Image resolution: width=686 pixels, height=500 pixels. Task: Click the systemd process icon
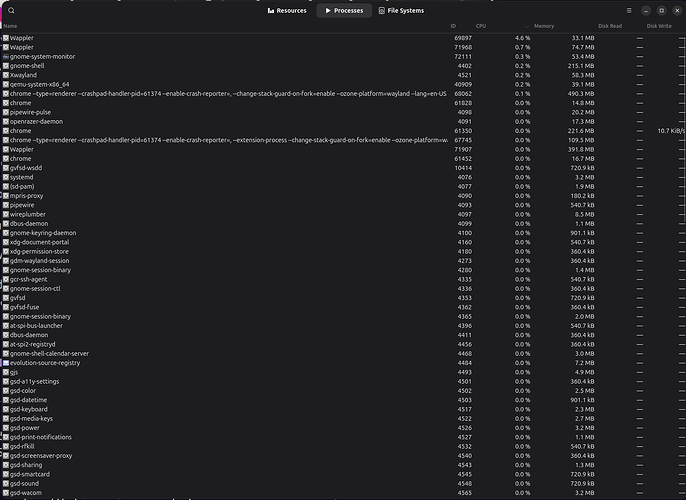(5, 177)
